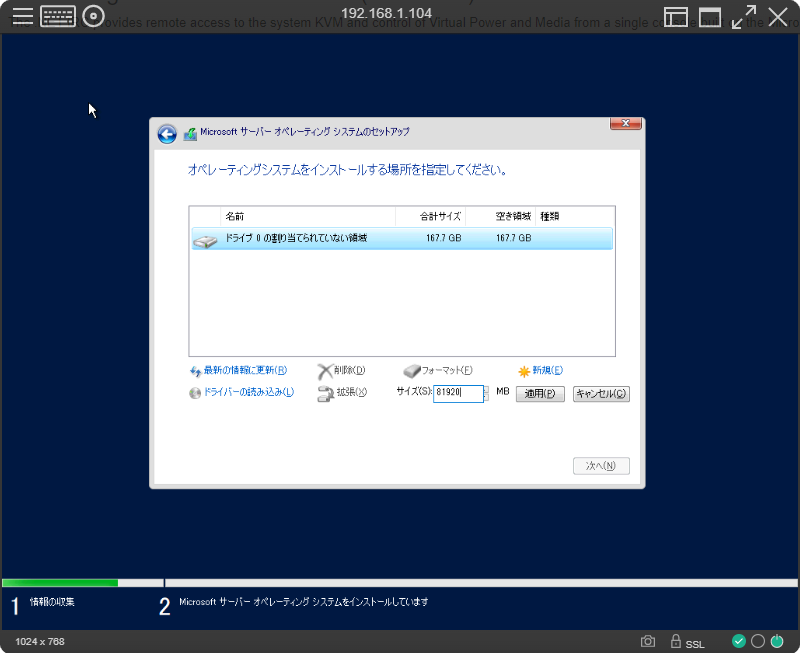Viewport: 800px width, 653px height.
Task: Click the screenshot camera icon in status bar
Action: [648, 641]
